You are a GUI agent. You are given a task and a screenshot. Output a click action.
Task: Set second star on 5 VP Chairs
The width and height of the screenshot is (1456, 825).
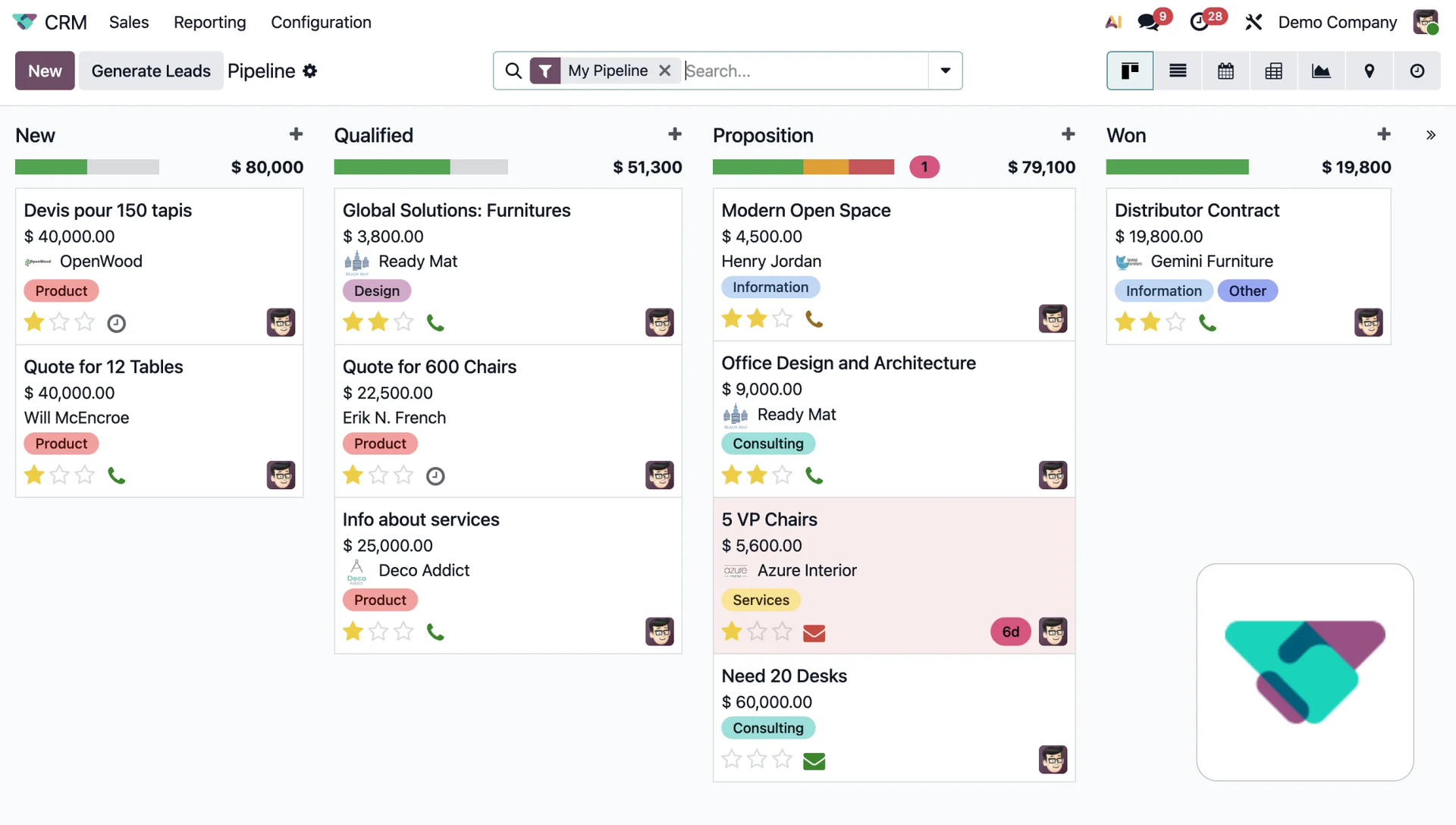point(757,631)
